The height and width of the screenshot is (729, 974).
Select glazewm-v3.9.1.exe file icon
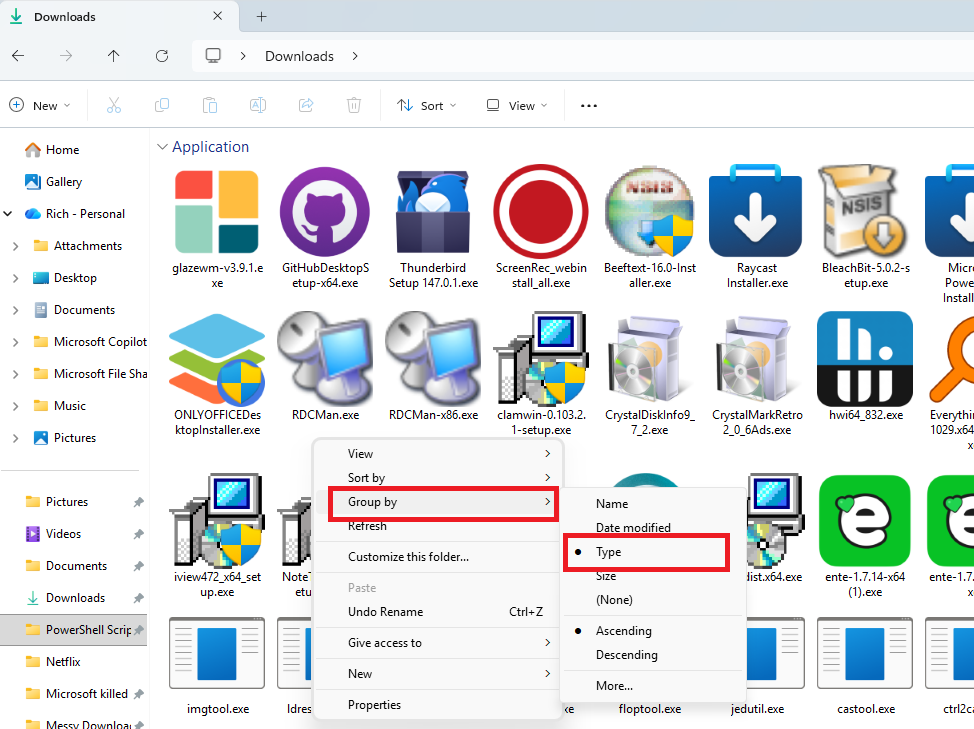point(217,212)
